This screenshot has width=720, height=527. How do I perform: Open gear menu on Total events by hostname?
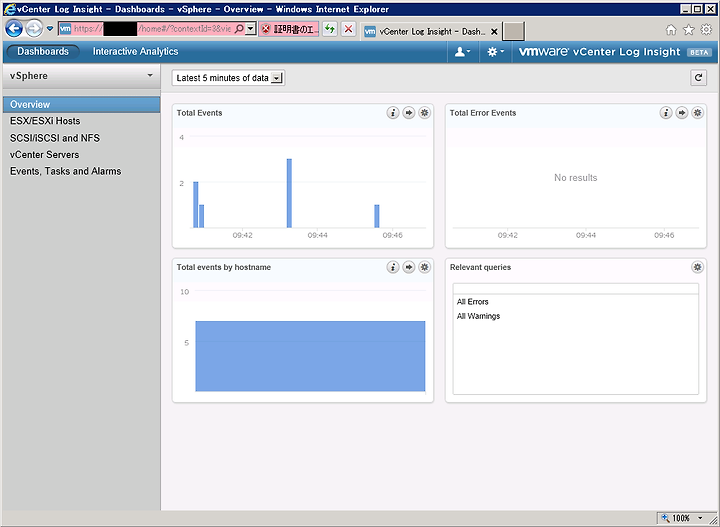coord(425,267)
